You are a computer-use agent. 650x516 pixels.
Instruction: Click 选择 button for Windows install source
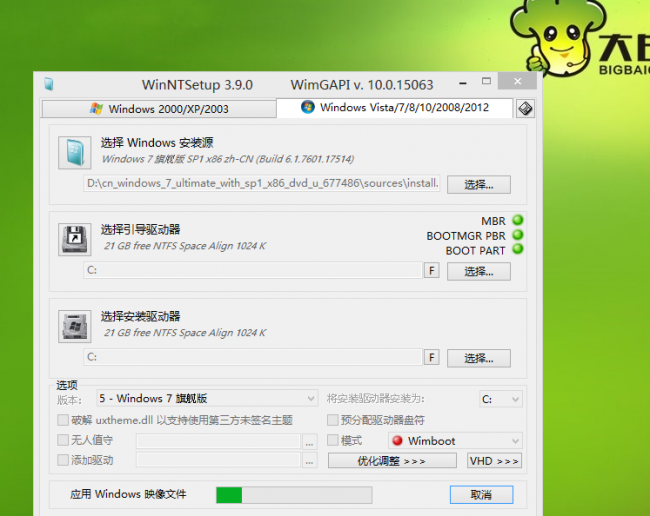click(479, 184)
